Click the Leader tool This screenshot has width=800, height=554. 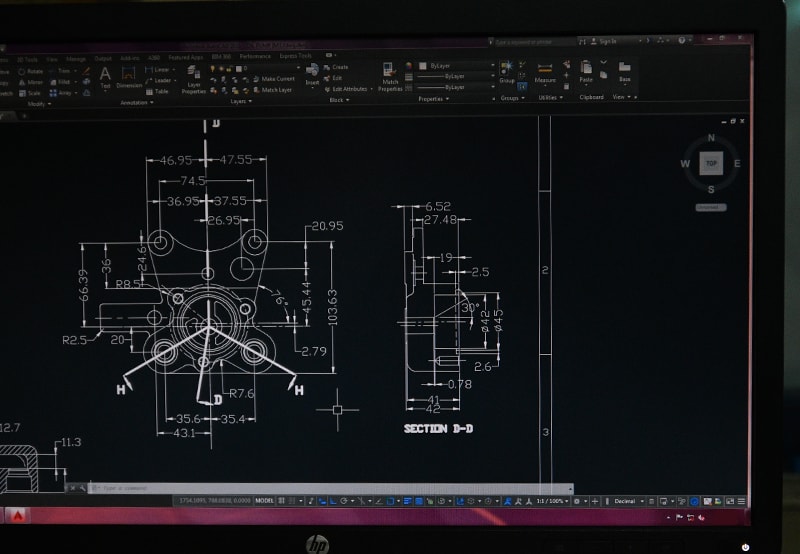point(159,81)
